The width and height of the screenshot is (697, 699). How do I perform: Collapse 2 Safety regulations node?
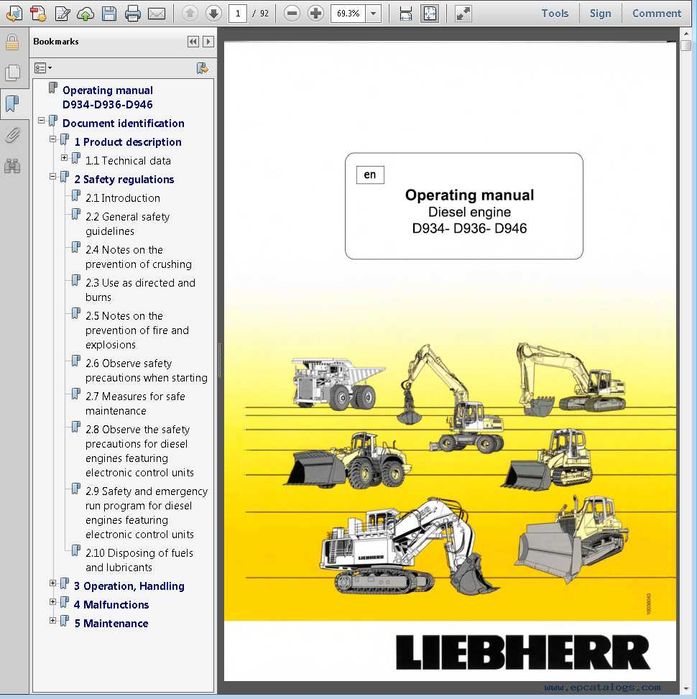(53, 177)
